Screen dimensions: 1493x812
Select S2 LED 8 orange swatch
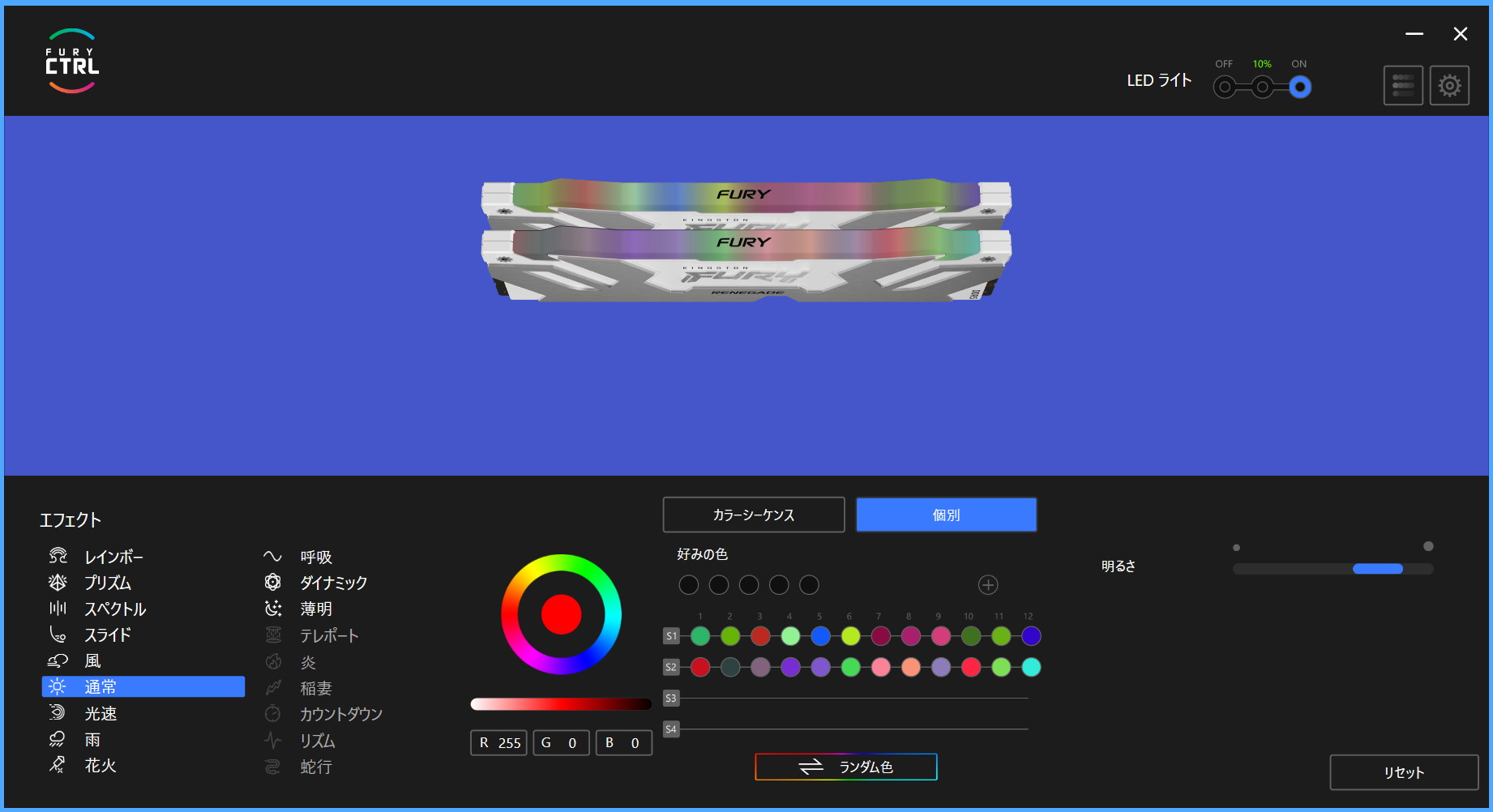click(x=911, y=667)
